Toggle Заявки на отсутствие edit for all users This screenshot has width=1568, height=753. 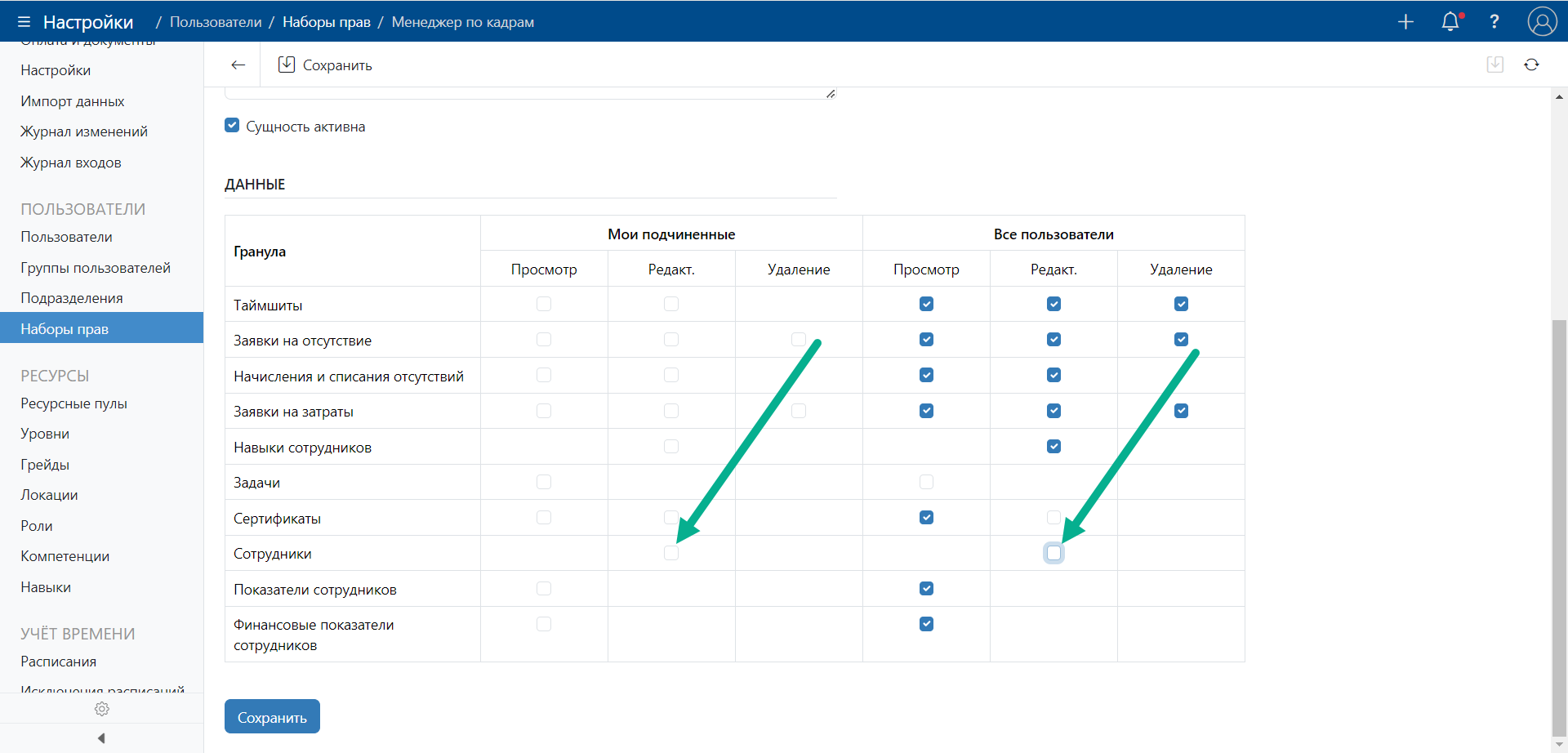1053,339
